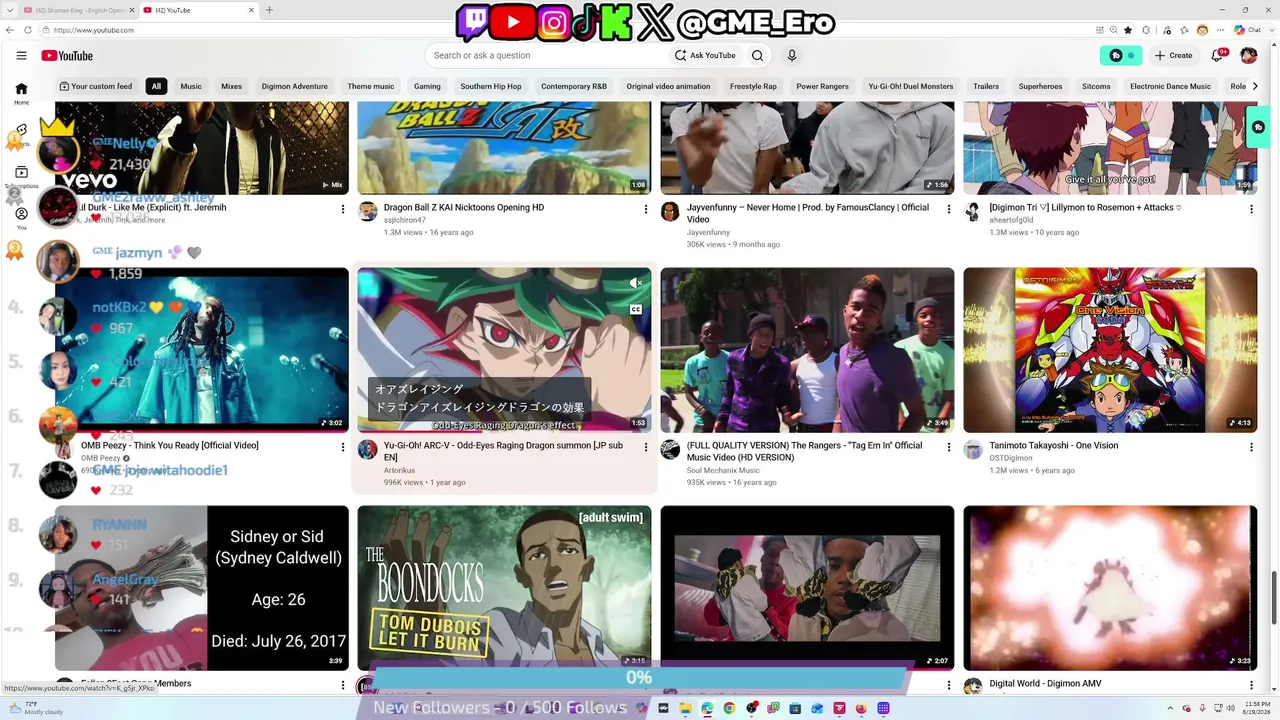Open the ssjlchiron47 channel avatar
The image size is (1280, 720).
(x=367, y=212)
